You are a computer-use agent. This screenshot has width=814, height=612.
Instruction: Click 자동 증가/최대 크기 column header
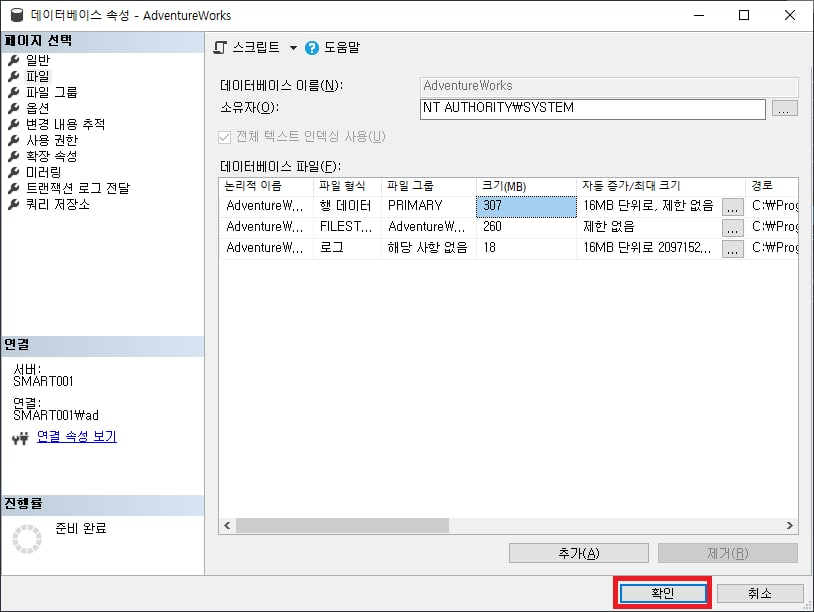coord(661,186)
